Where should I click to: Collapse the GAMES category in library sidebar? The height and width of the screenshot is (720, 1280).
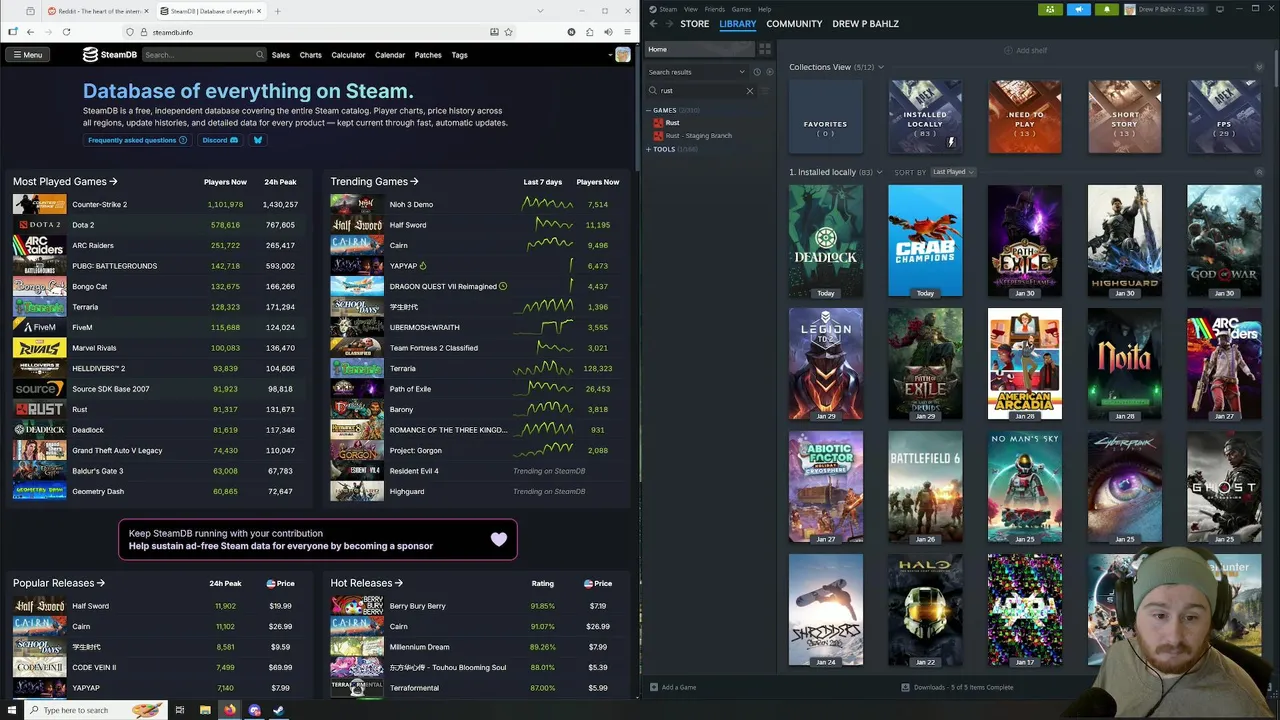coord(649,110)
